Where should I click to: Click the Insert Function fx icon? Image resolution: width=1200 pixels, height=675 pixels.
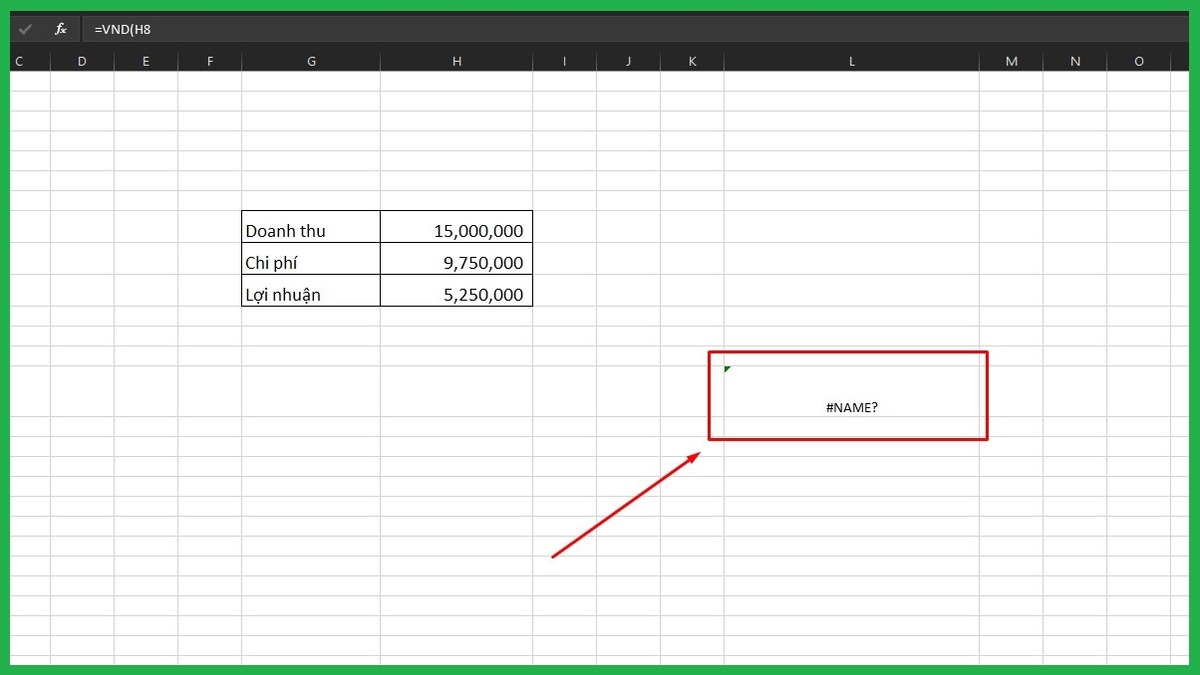click(x=59, y=28)
